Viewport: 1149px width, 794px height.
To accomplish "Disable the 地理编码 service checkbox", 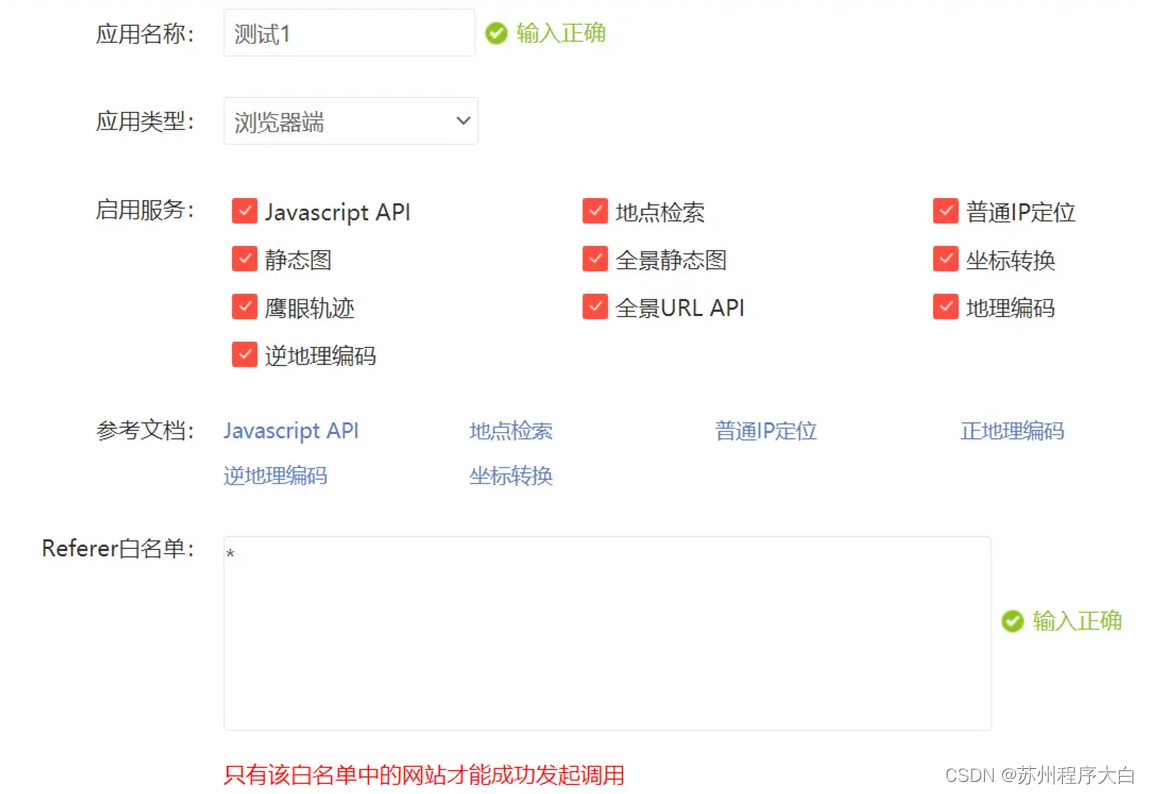I will click(945, 307).
